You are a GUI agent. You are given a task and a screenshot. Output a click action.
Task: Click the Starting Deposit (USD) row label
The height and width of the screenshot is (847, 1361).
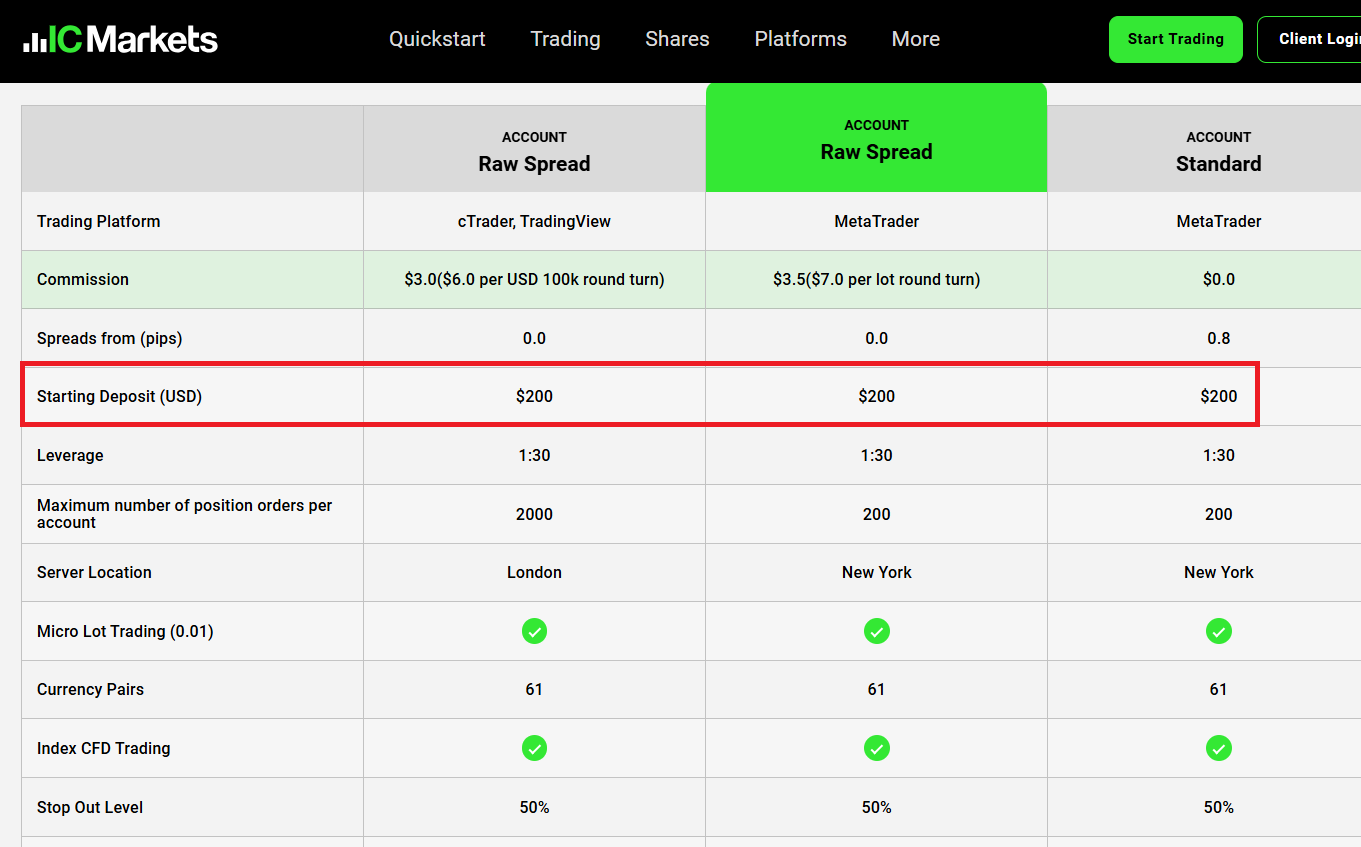(119, 396)
